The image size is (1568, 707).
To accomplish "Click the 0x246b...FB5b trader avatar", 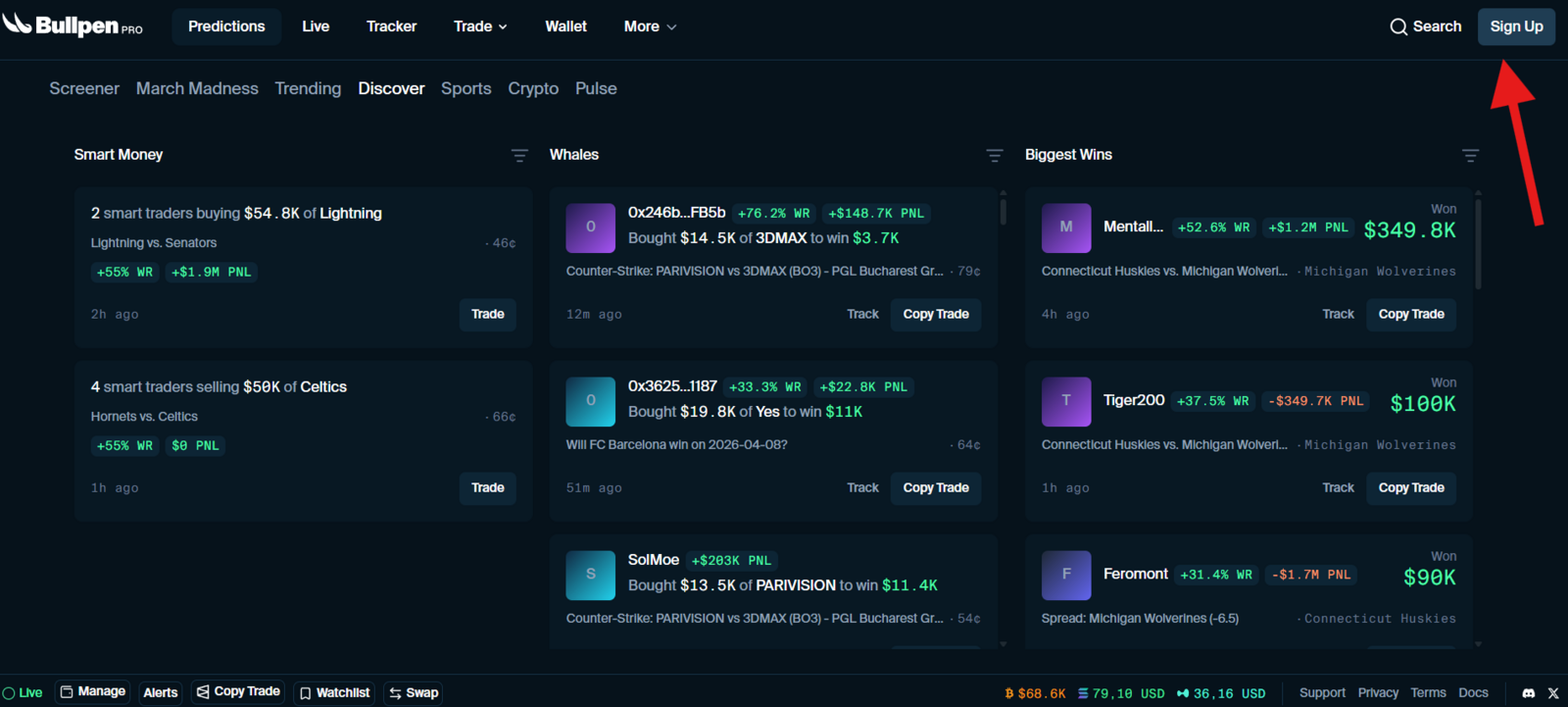I will pyautogui.click(x=590, y=227).
